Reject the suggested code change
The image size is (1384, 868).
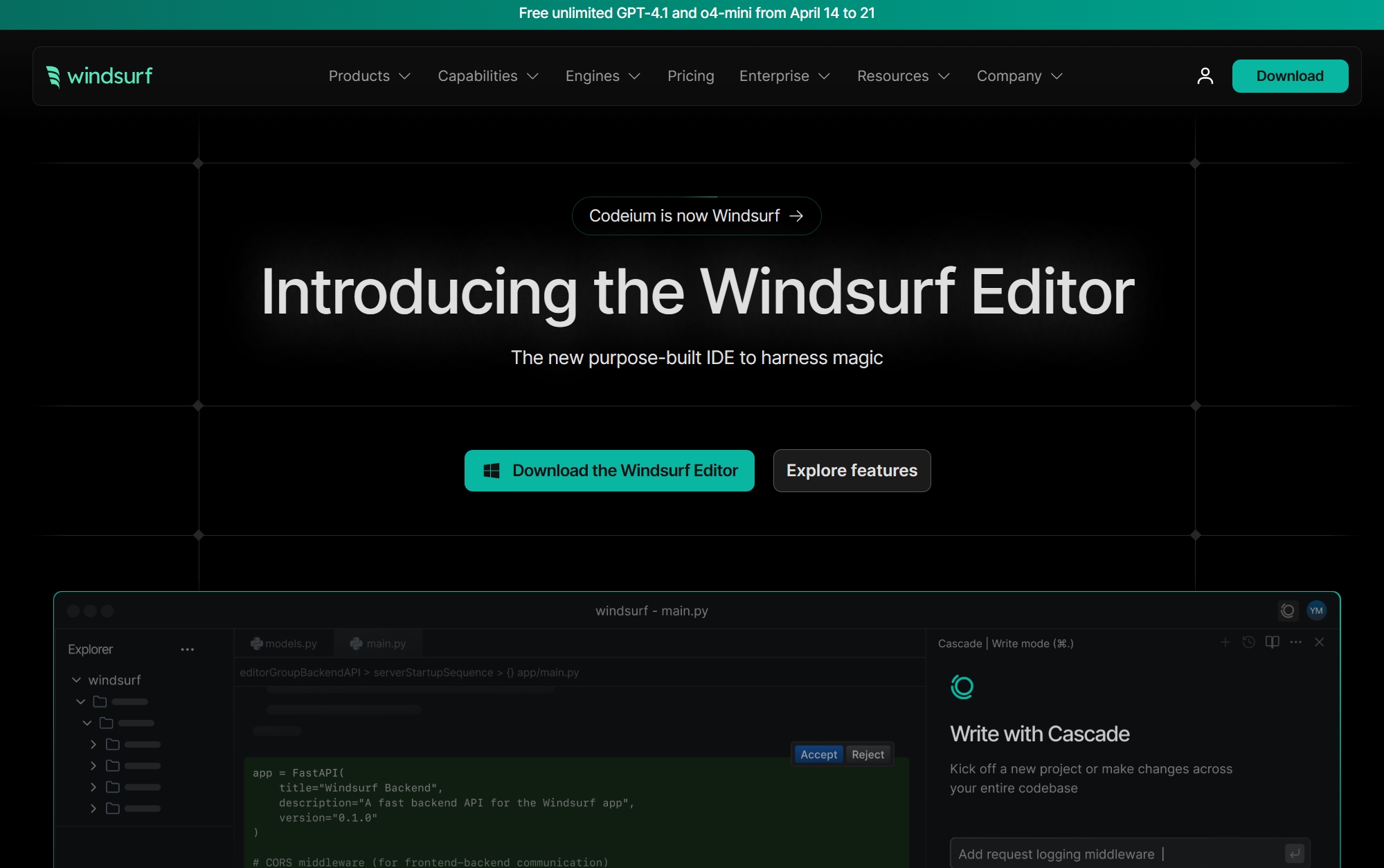(868, 754)
